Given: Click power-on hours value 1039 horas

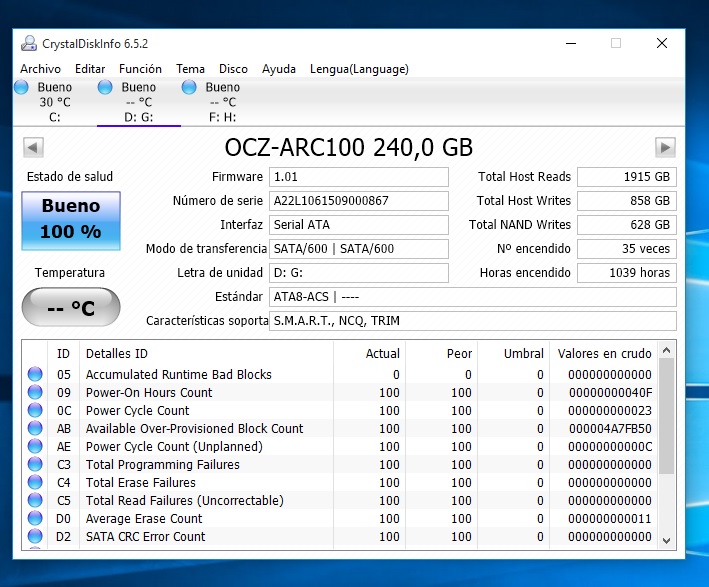Looking at the screenshot, I should (x=627, y=273).
